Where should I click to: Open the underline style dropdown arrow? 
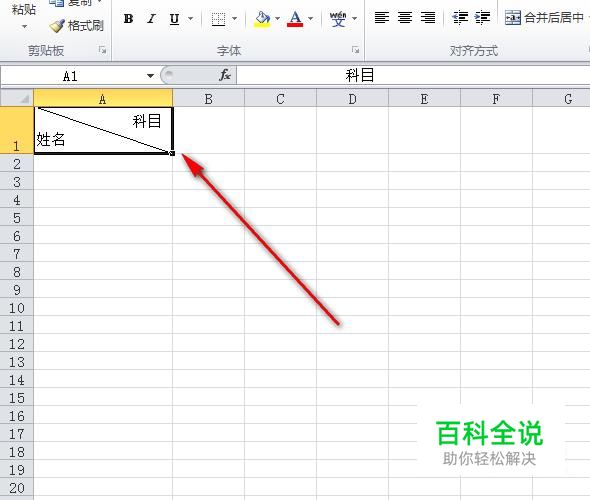pos(191,18)
